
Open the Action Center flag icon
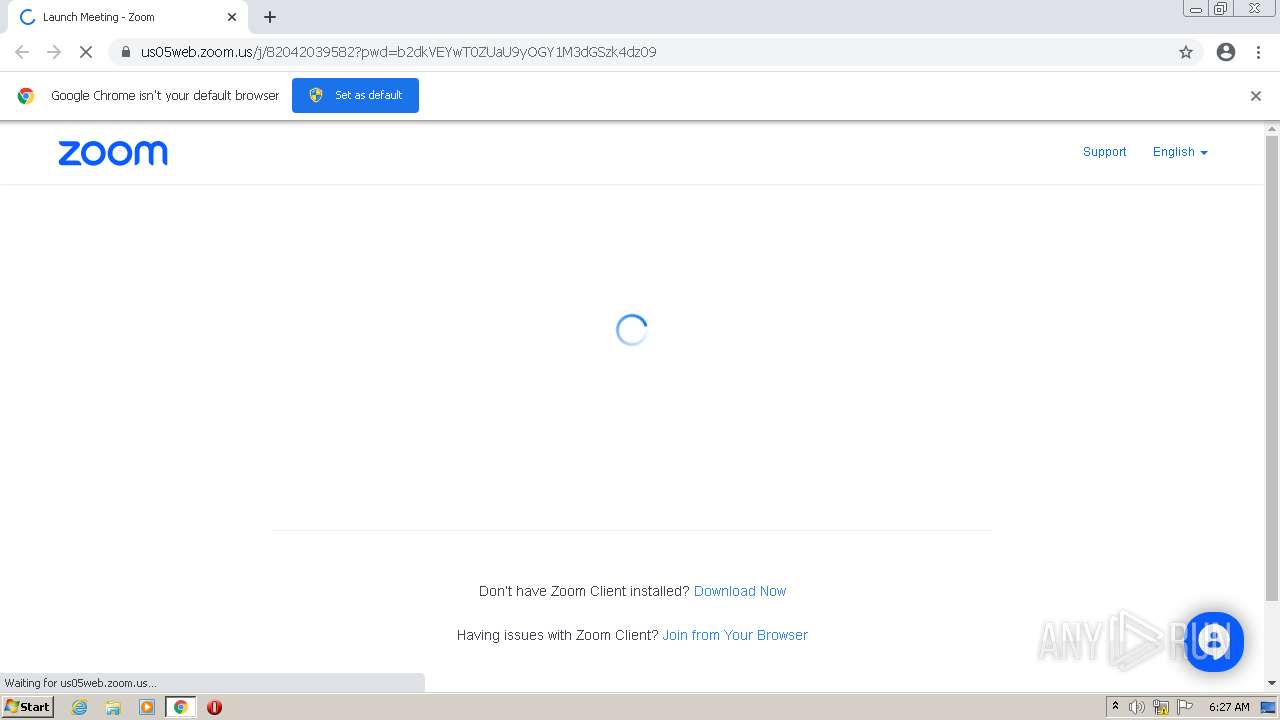[x=1185, y=707]
